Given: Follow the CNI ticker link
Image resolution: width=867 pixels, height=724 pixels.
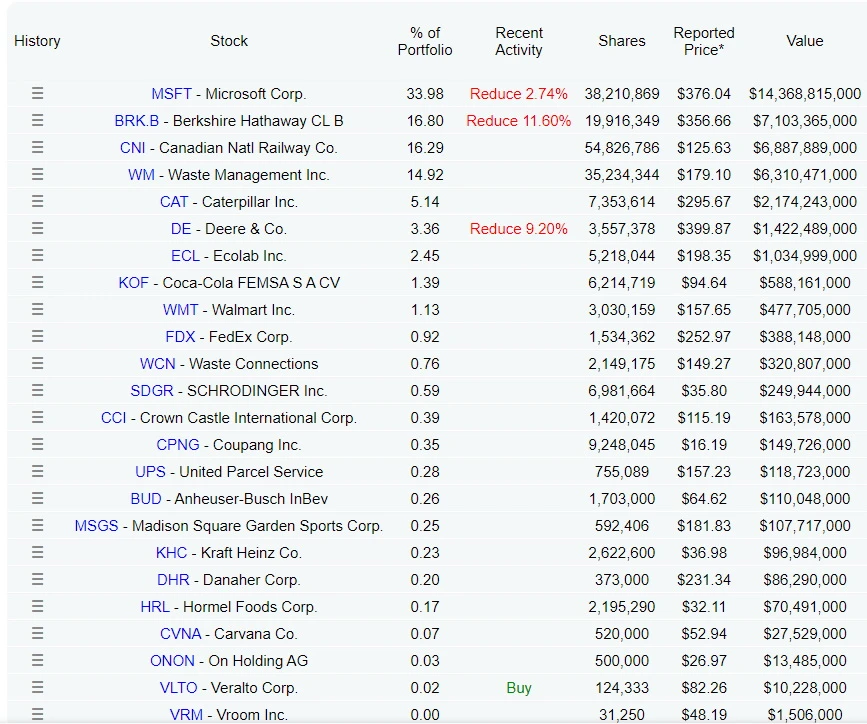Looking at the screenshot, I should (133, 148).
